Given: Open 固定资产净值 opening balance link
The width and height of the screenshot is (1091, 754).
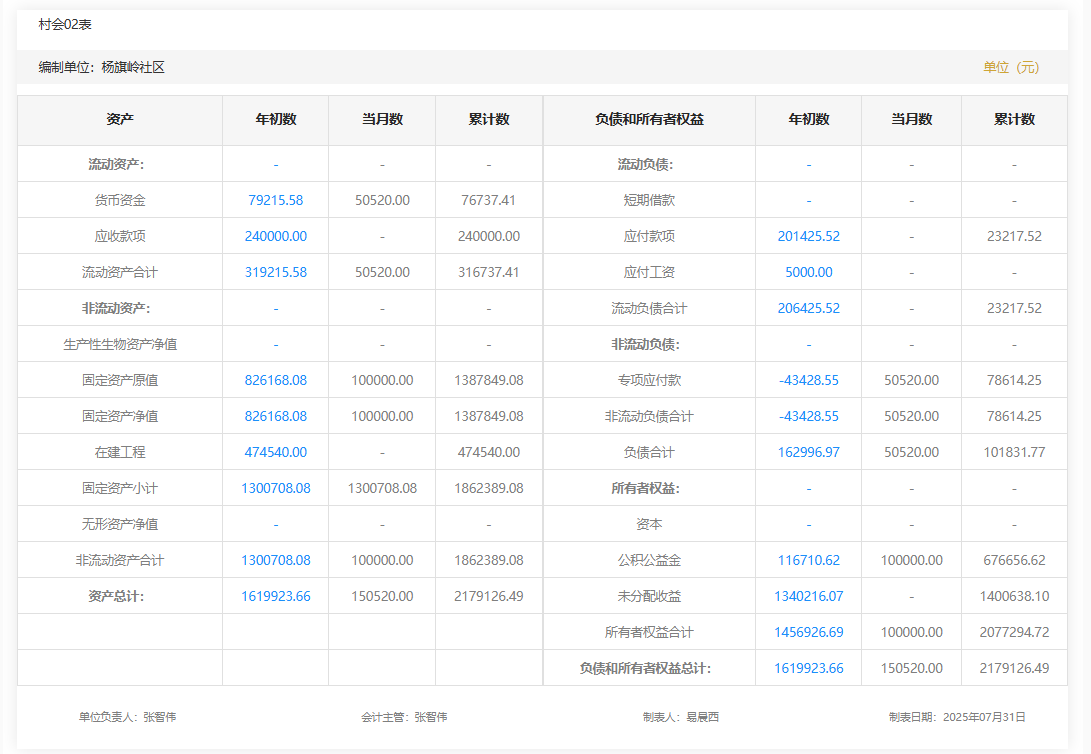Looking at the screenshot, I should [x=275, y=416].
